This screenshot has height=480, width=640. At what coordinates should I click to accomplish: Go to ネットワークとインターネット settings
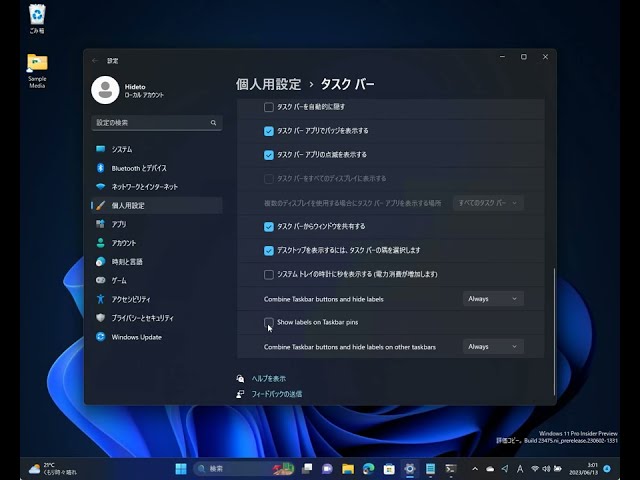tap(144, 187)
